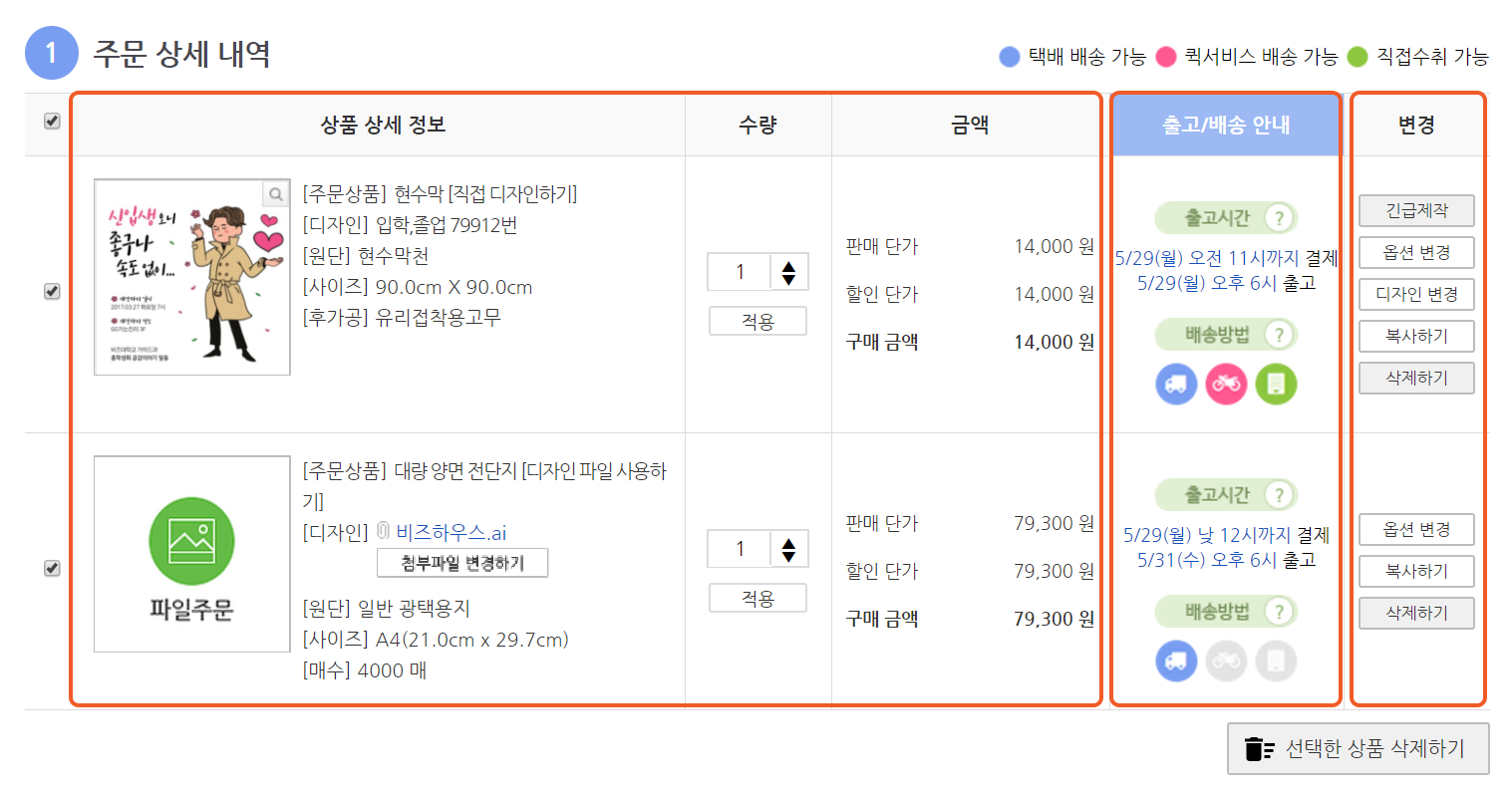The width and height of the screenshot is (1512, 796).
Task: Open the 비즈하우스.ai attached file link
Action: point(451,533)
